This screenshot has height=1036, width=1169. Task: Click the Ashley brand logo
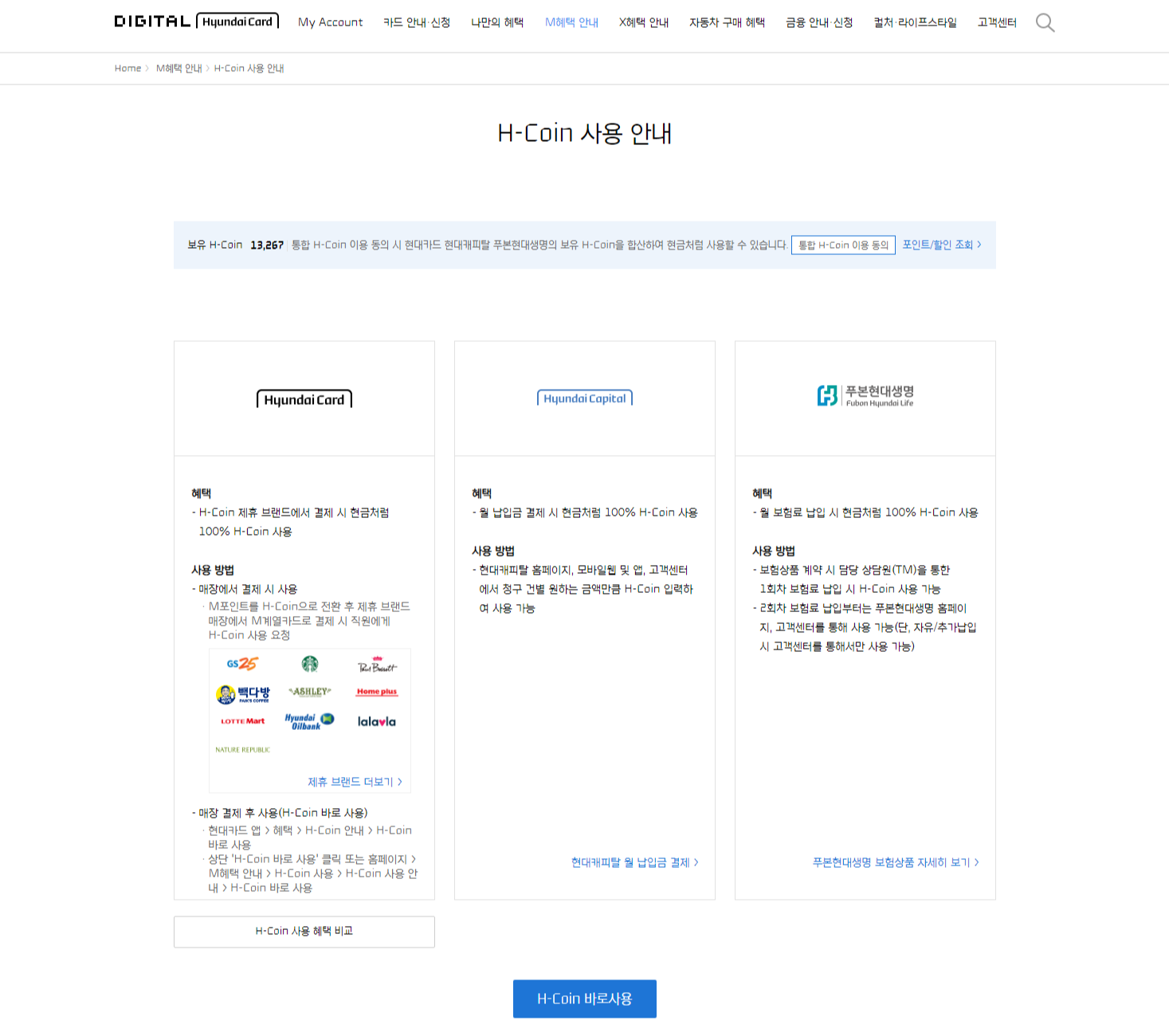point(310,692)
